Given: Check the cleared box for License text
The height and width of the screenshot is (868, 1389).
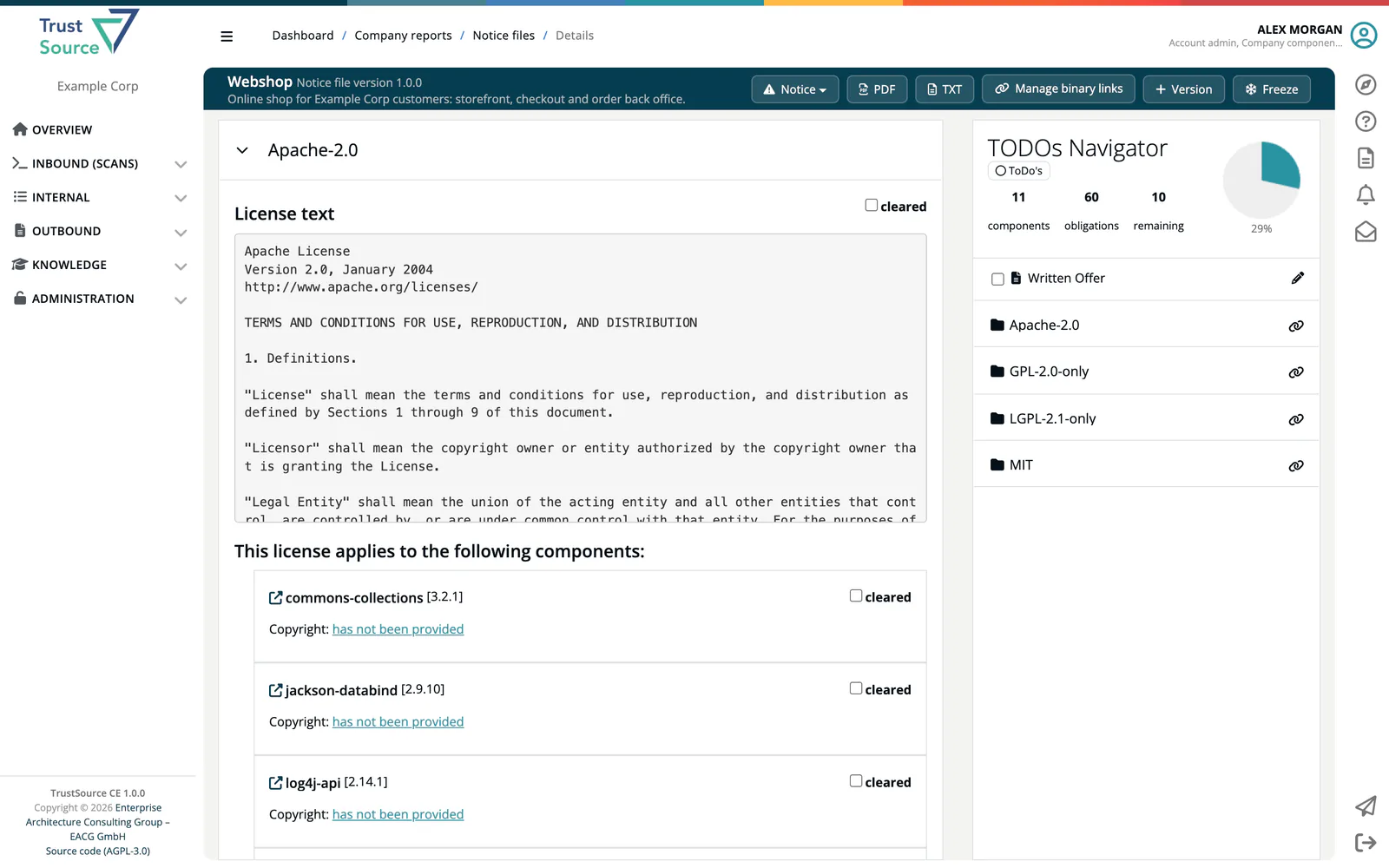Looking at the screenshot, I should pyautogui.click(x=871, y=206).
